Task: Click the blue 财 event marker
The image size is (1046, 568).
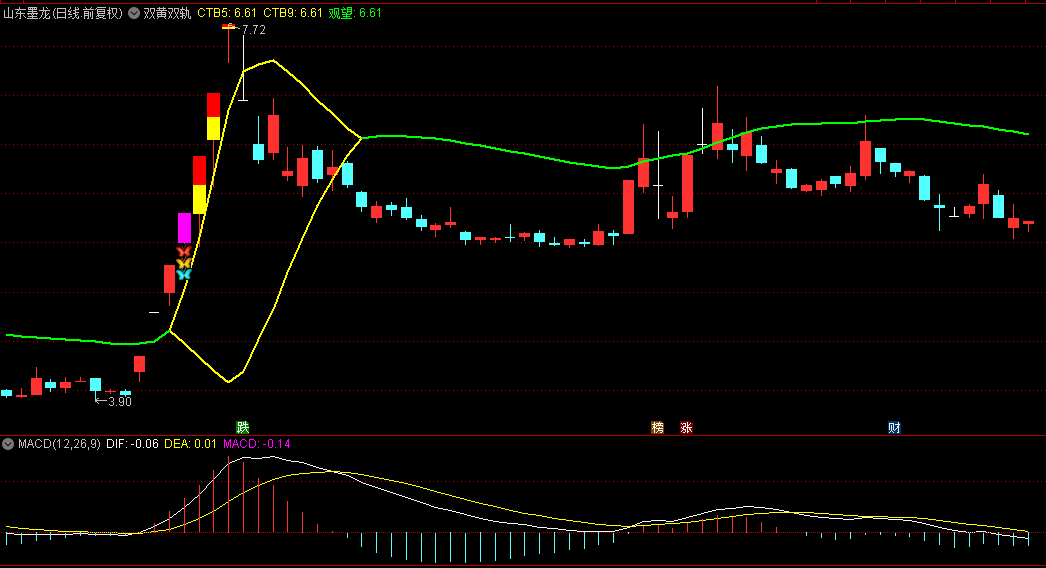Action: tap(895, 427)
